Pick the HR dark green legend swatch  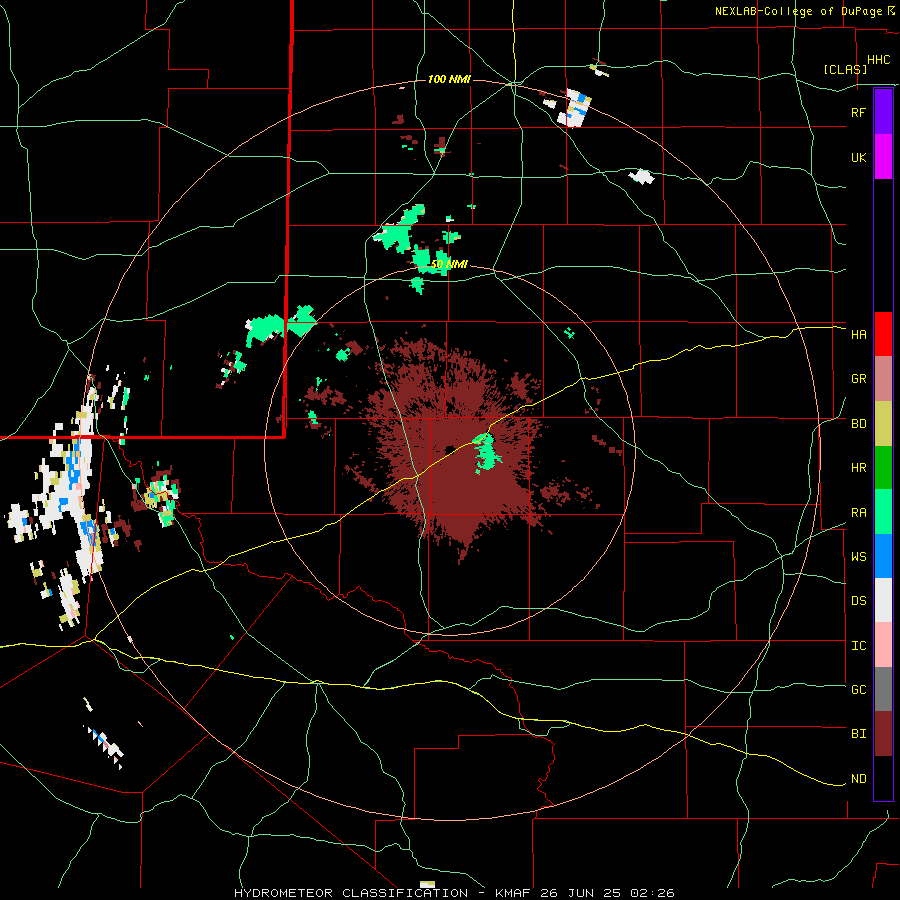(x=883, y=468)
